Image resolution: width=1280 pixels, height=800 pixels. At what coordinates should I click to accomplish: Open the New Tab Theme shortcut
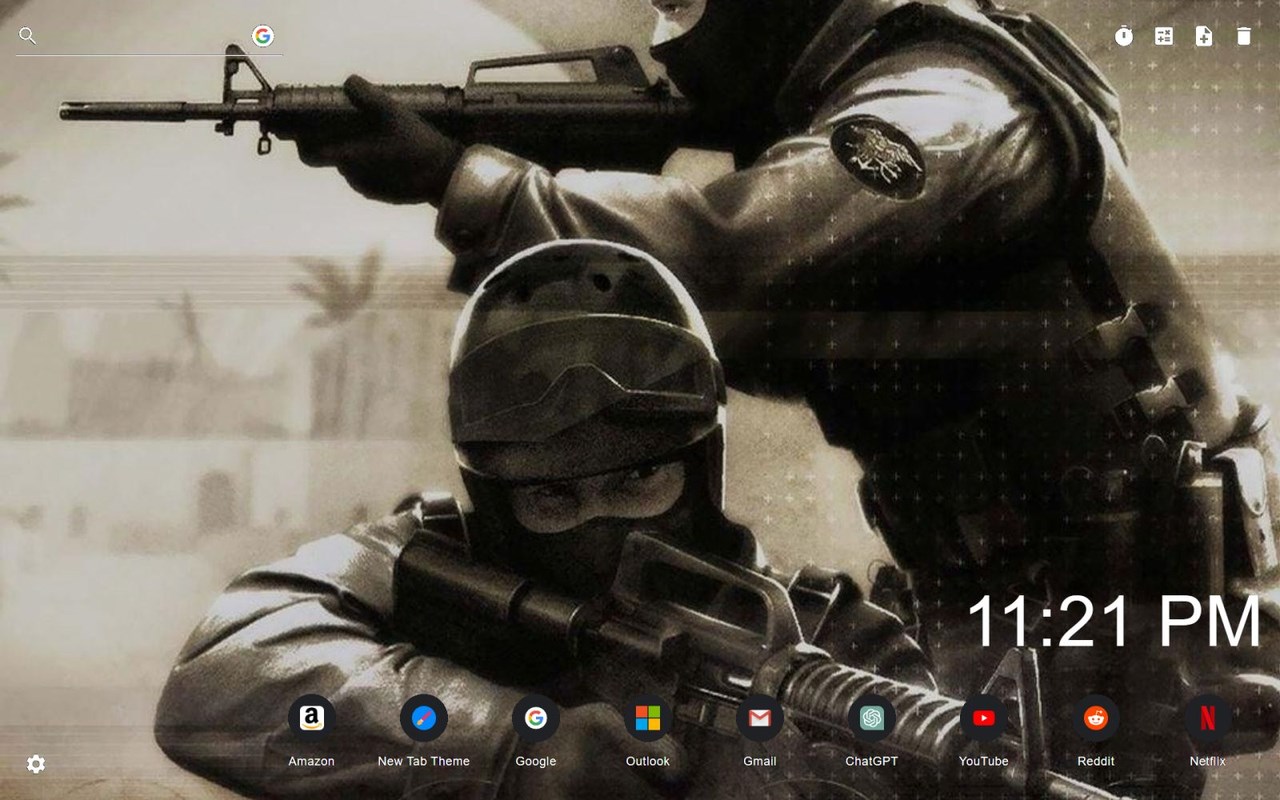[424, 718]
